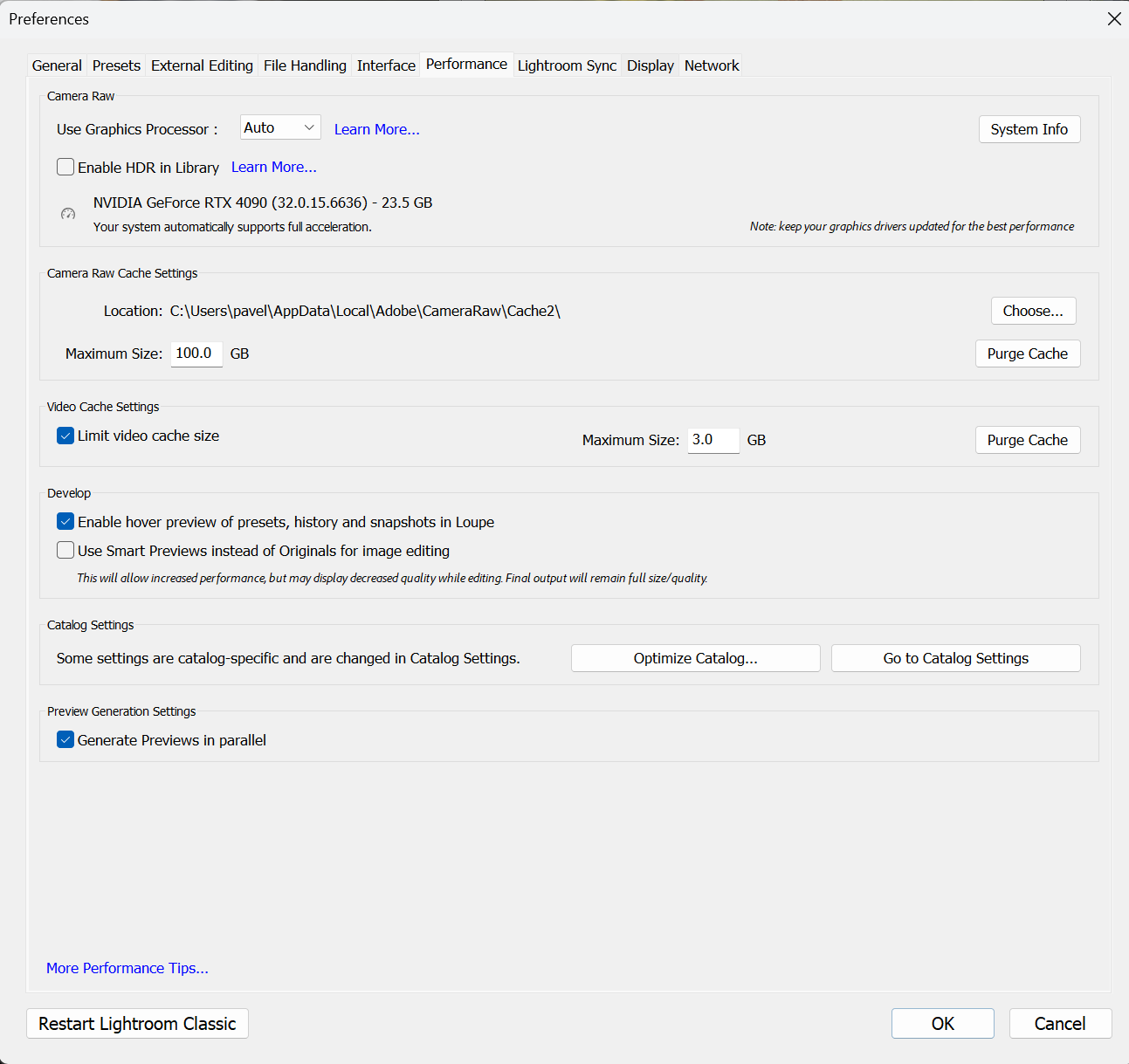Disable hover preview of presets in Loupe
1129x1064 pixels.
pos(65,521)
